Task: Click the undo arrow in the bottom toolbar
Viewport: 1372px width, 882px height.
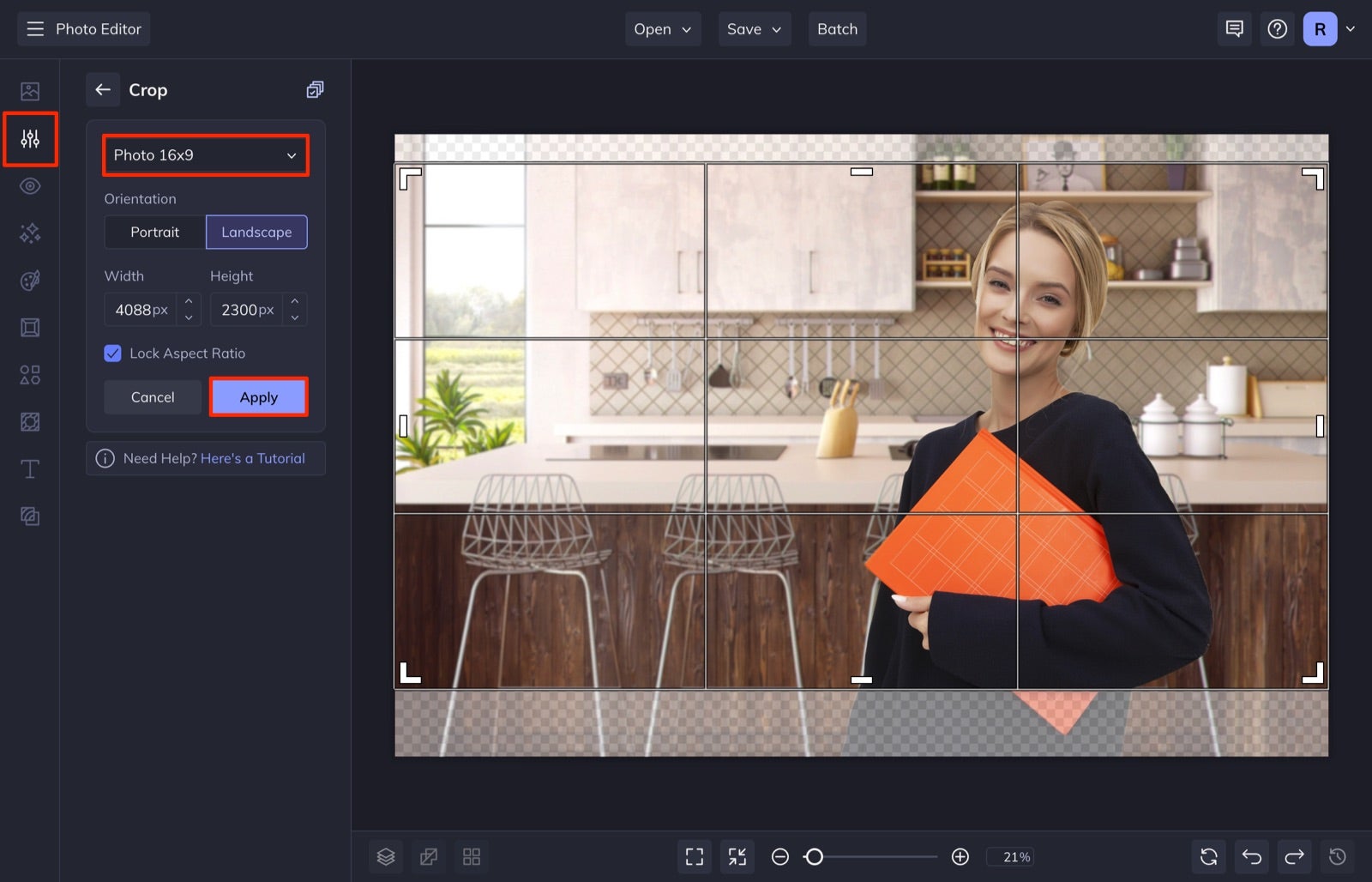Action: pyautogui.click(x=1251, y=856)
